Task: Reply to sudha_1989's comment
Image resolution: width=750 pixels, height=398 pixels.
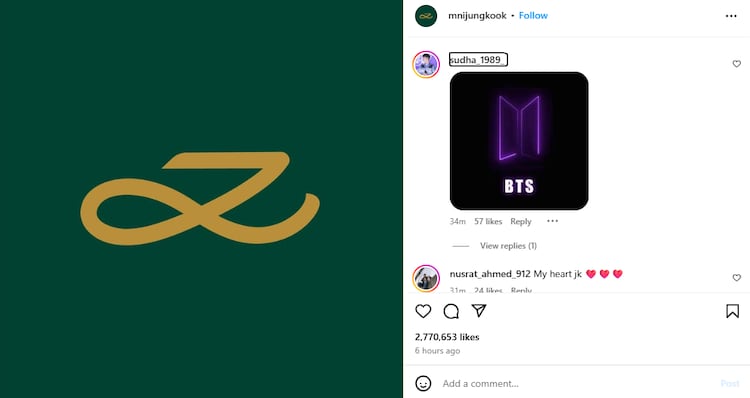Action: (x=520, y=221)
